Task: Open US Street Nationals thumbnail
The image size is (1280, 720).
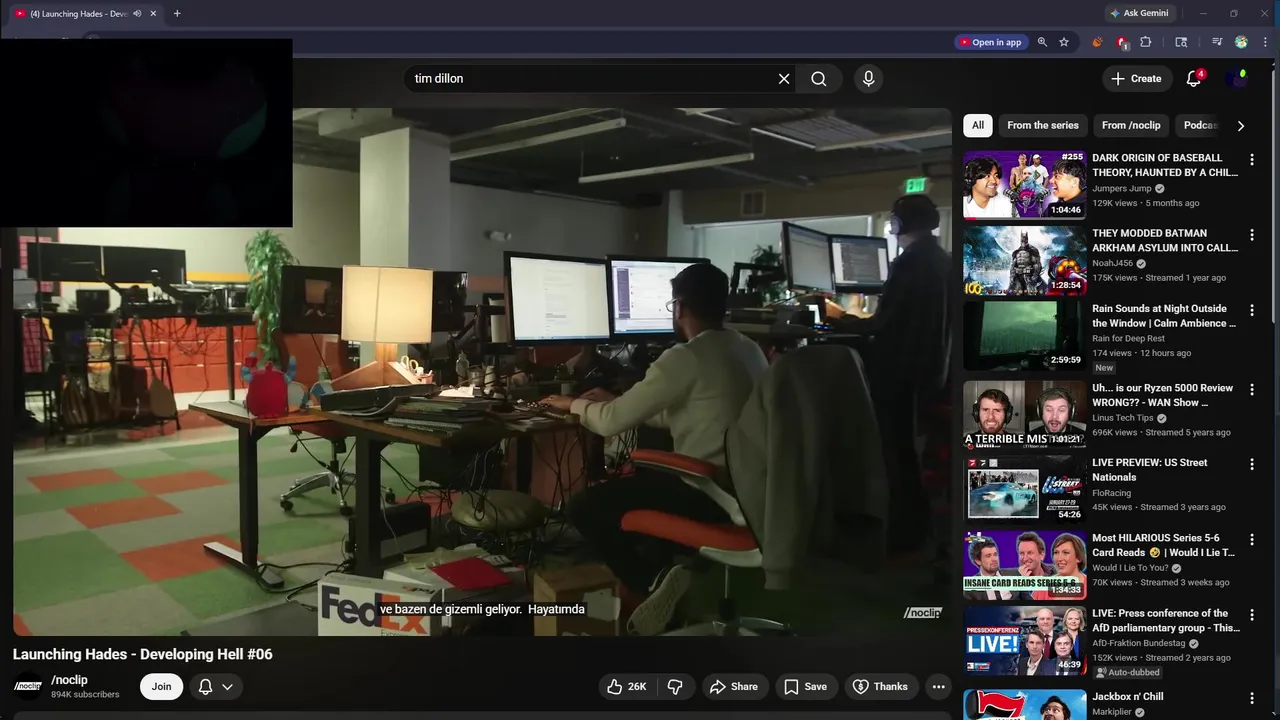Action: 1024,489
